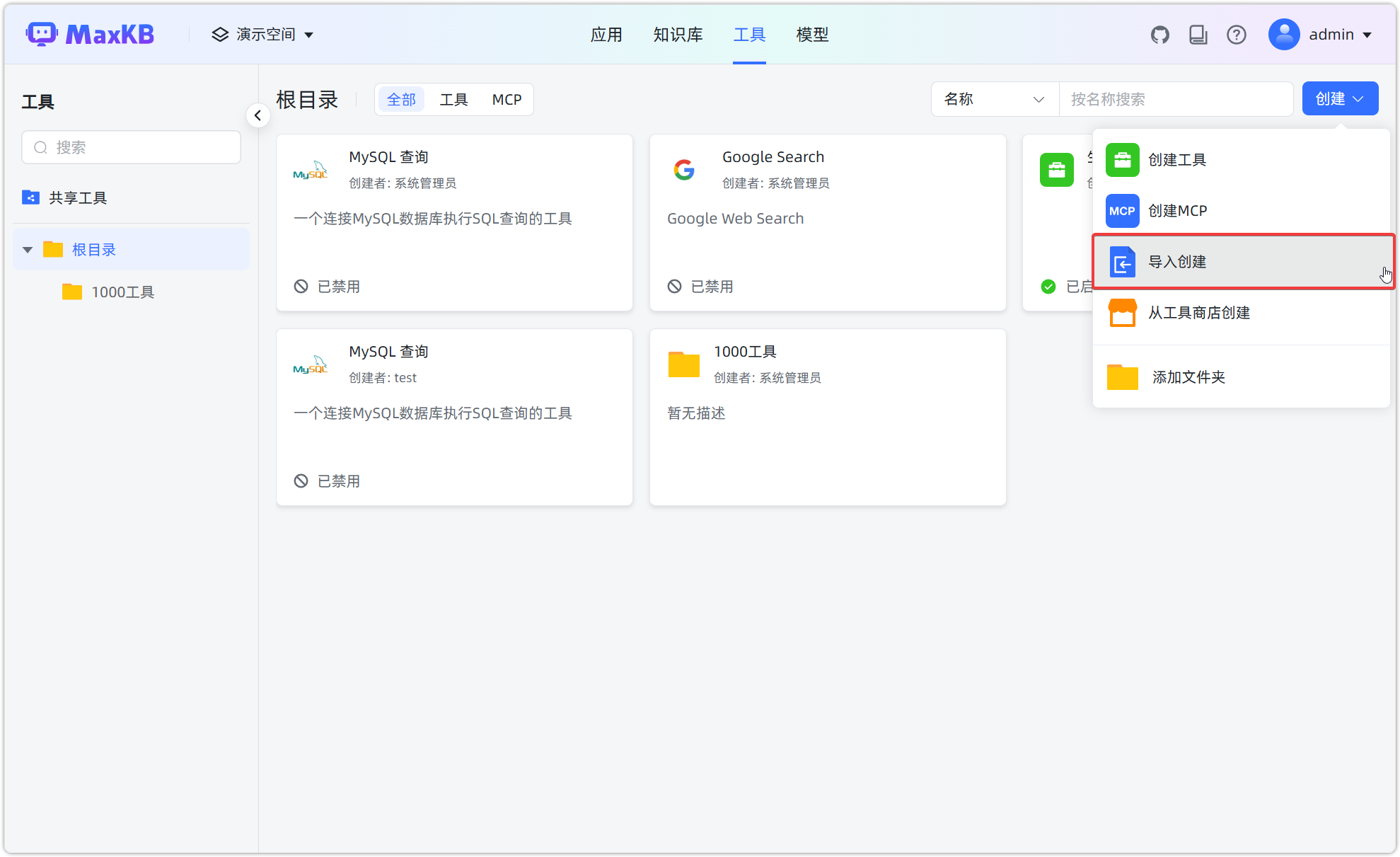Open help via the question mark icon
This screenshot has width=1400, height=857.
click(1236, 34)
